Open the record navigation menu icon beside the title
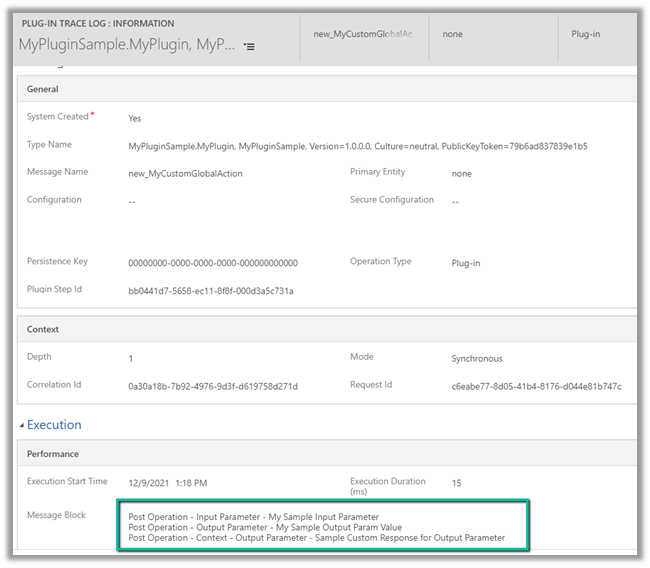The height and width of the screenshot is (568, 650). [x=249, y=47]
